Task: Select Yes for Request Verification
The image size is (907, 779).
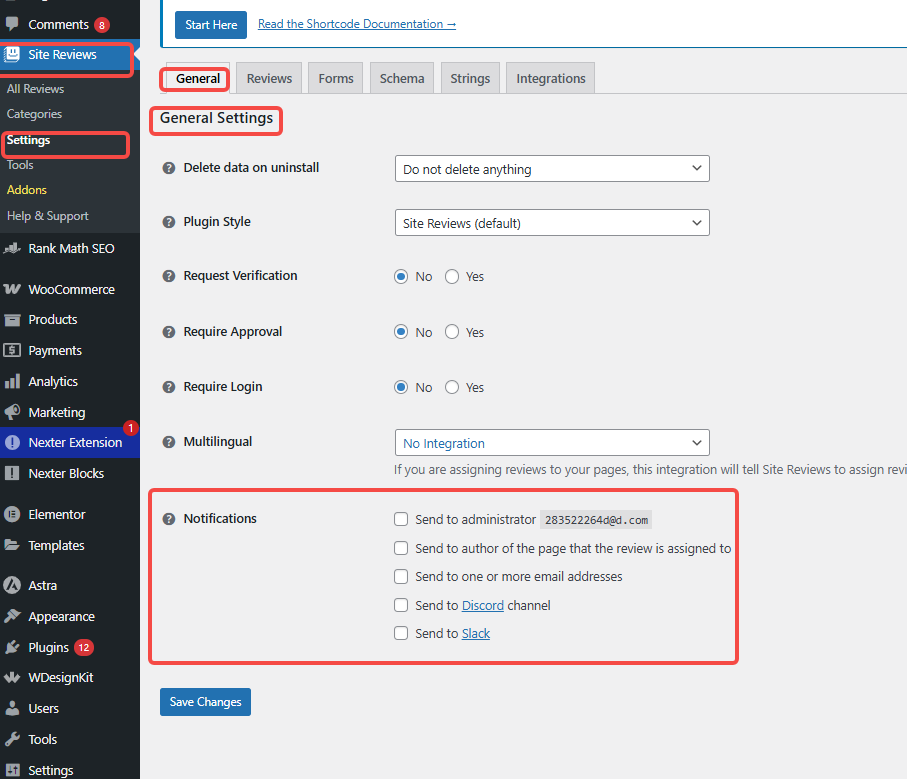Action: [452, 276]
